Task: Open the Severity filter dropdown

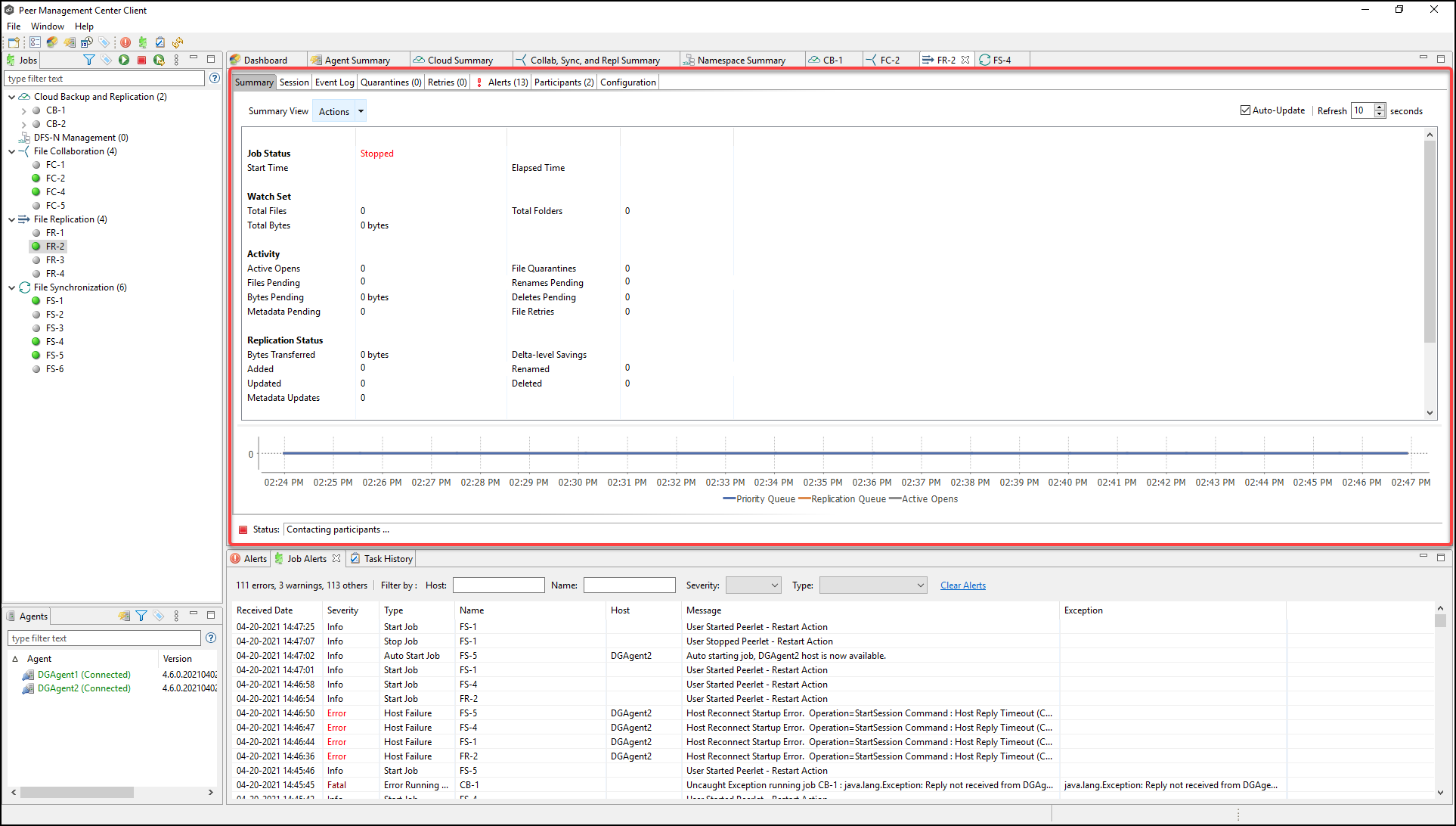Action: (753, 585)
